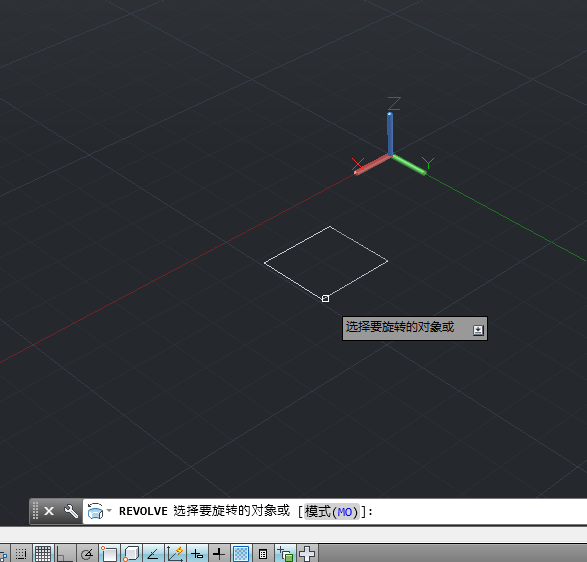587x562 pixels.
Task: Toggle Quick Properties icon
Action: pyautogui.click(x=263, y=554)
